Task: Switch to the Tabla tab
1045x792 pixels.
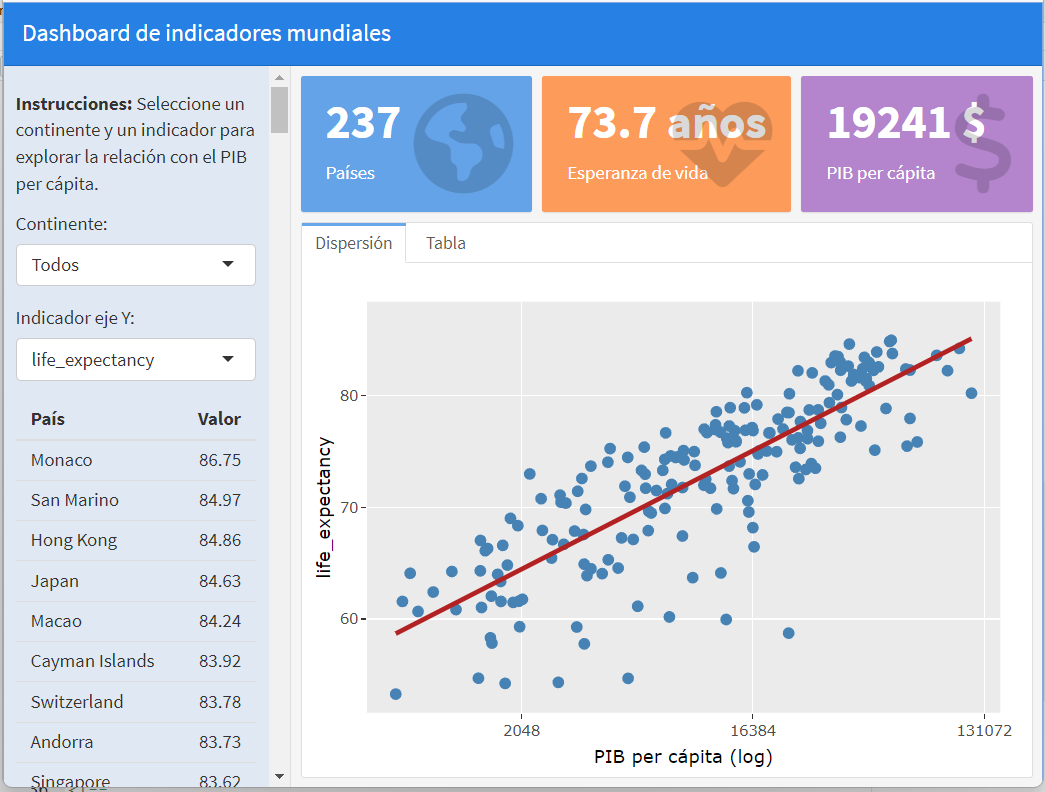Action: (x=446, y=243)
